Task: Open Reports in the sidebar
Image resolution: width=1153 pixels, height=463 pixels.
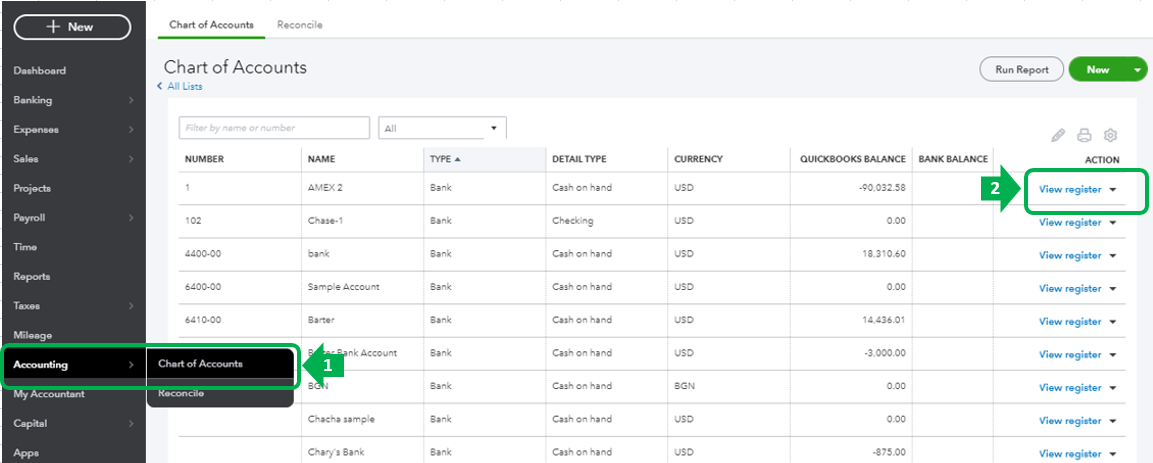Action: pyautogui.click(x=32, y=276)
